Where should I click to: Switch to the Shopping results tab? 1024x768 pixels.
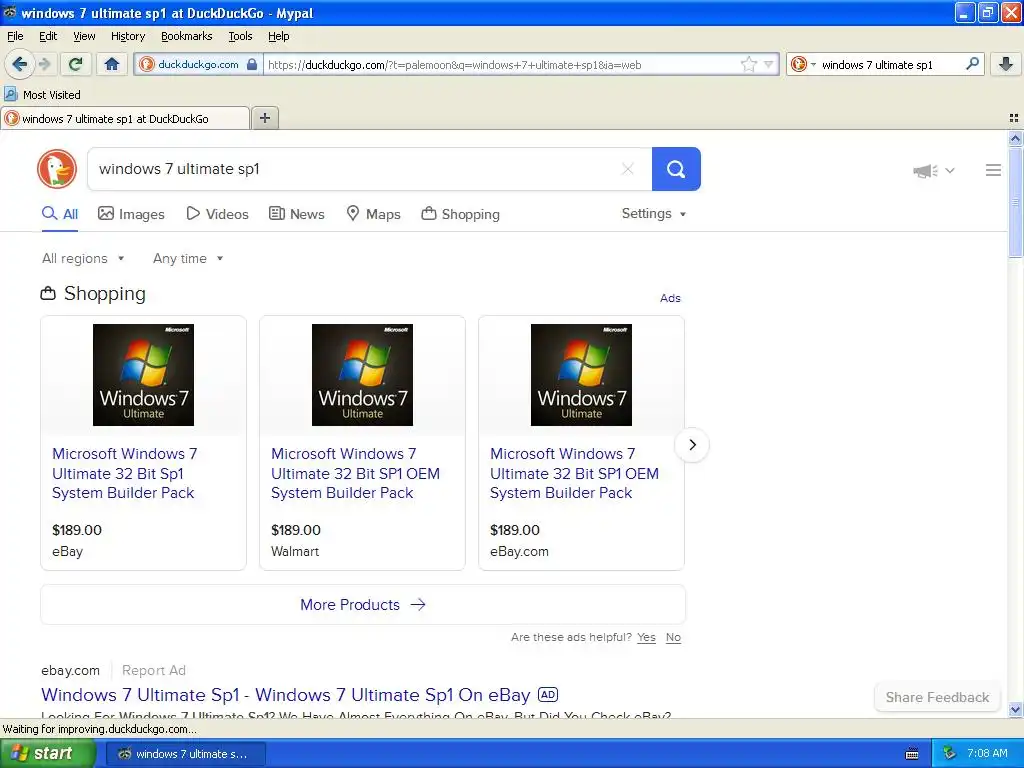coord(460,214)
